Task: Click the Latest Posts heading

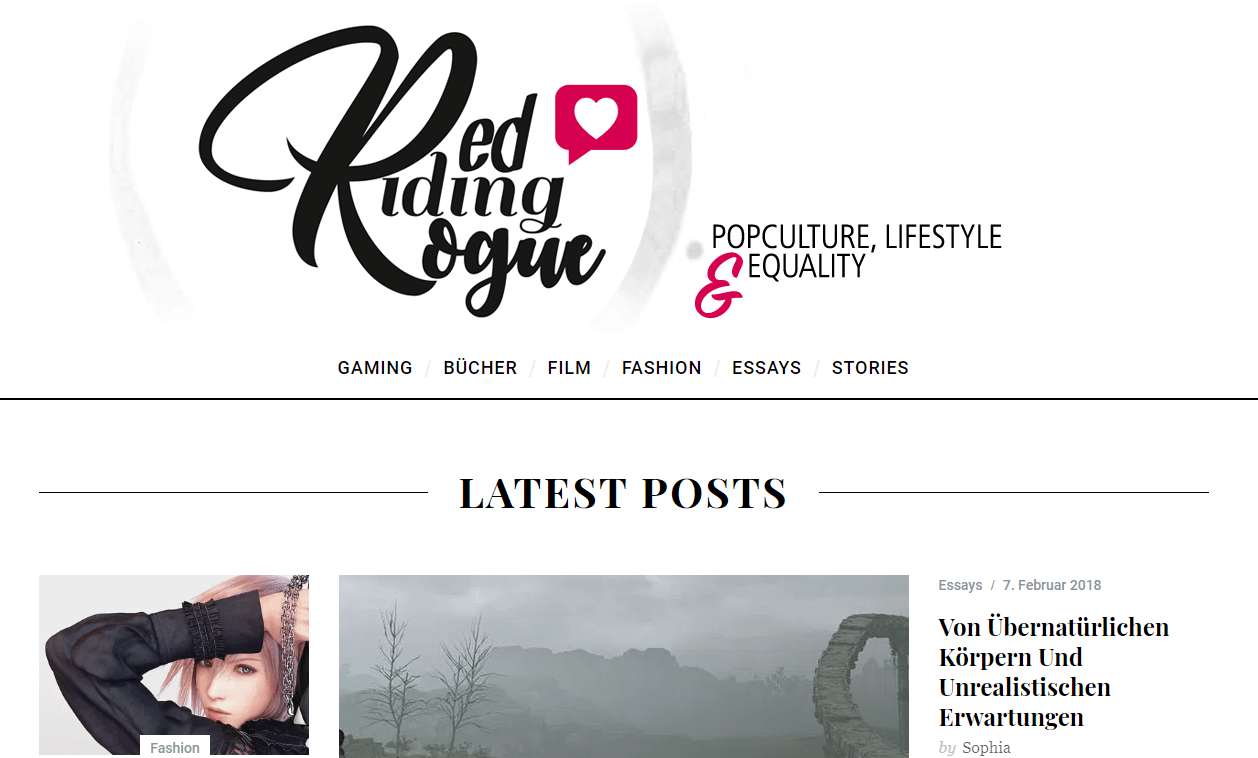Action: (623, 493)
